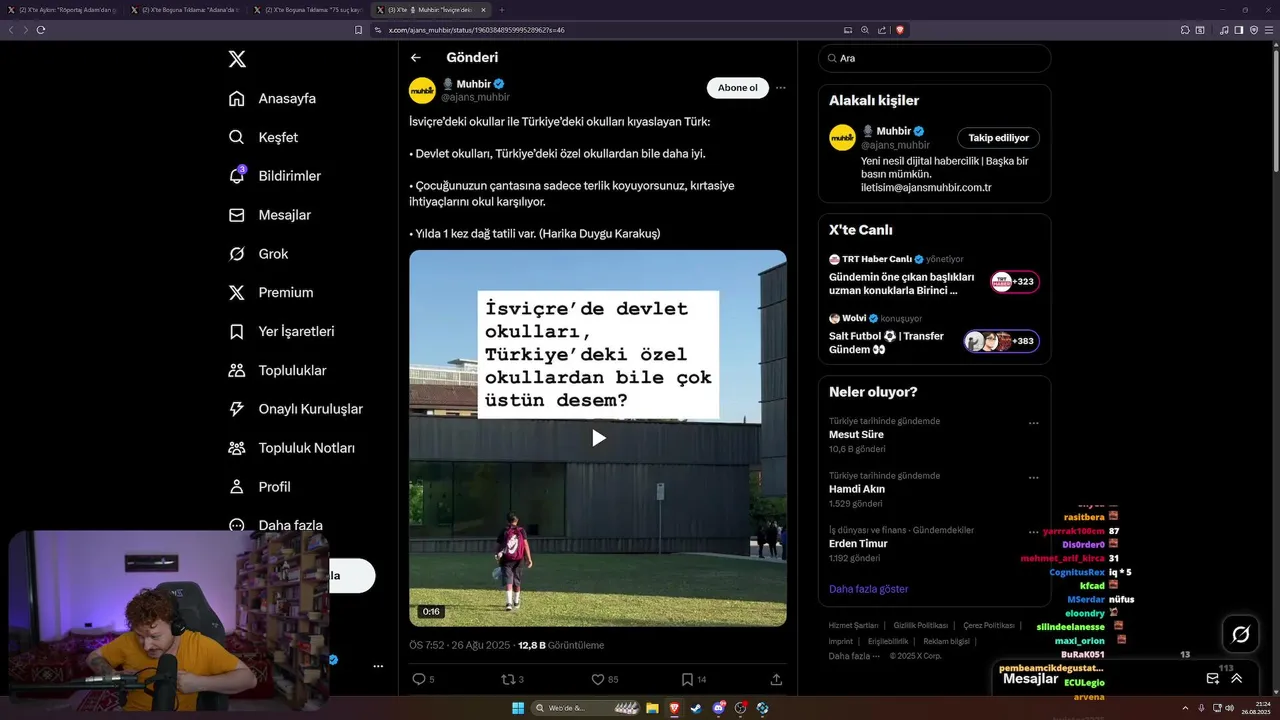
Task: Open Brave Shields lion icon
Action: pos(899,30)
